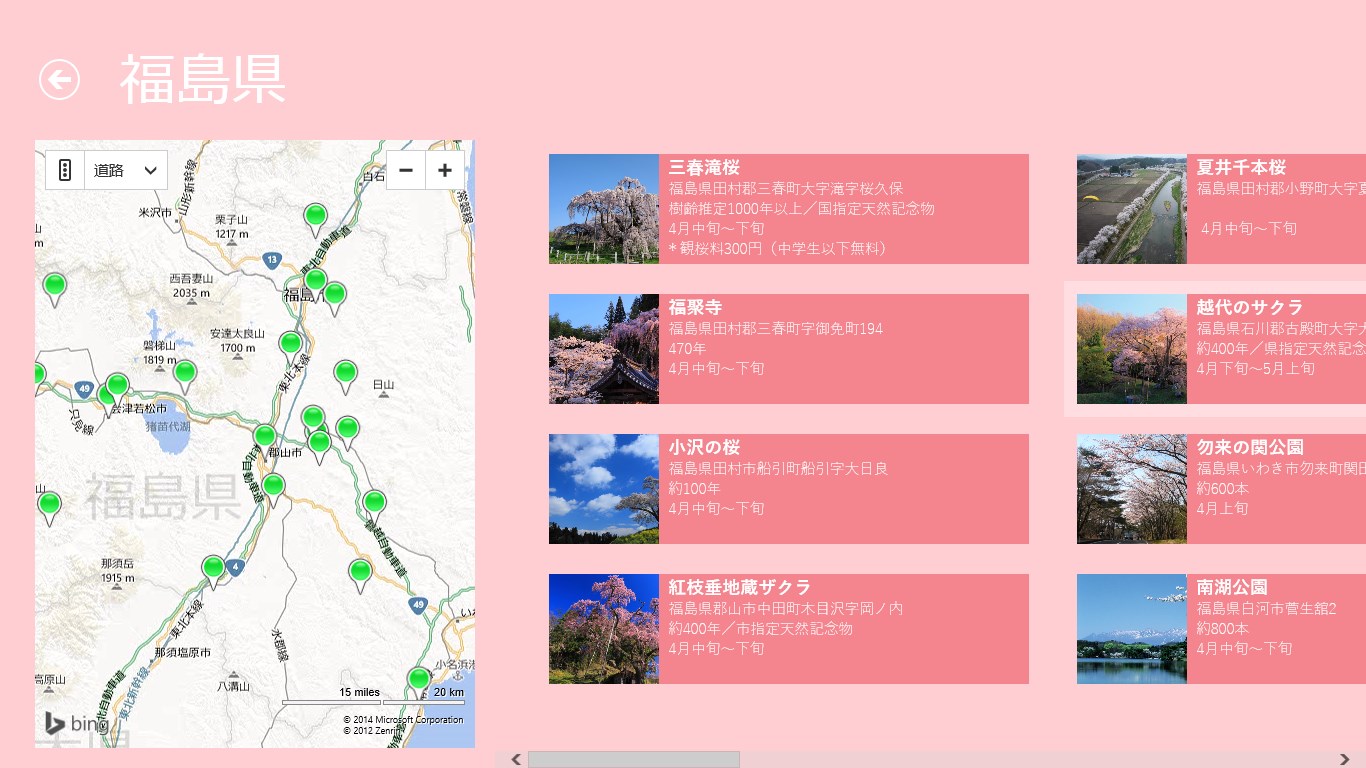This screenshot has width=1366, height=768.
Task: Open the 小沢の桜 entry
Action: tap(788, 488)
